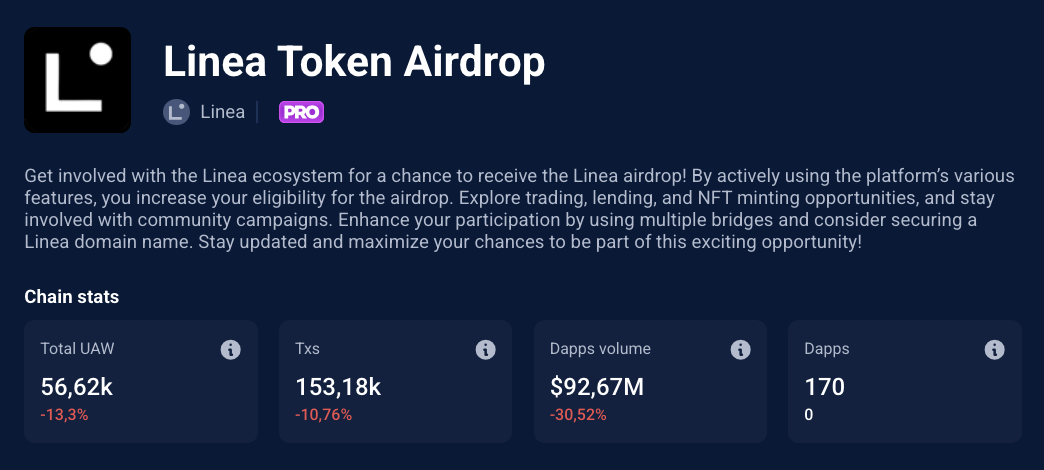The width and height of the screenshot is (1044, 470).
Task: Open the Linea chain name link
Action: (221, 112)
